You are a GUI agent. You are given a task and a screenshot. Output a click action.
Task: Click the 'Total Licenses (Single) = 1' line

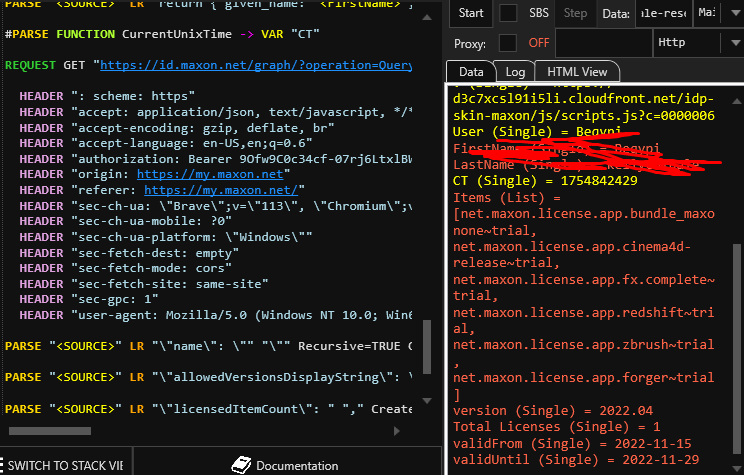(x=557, y=427)
